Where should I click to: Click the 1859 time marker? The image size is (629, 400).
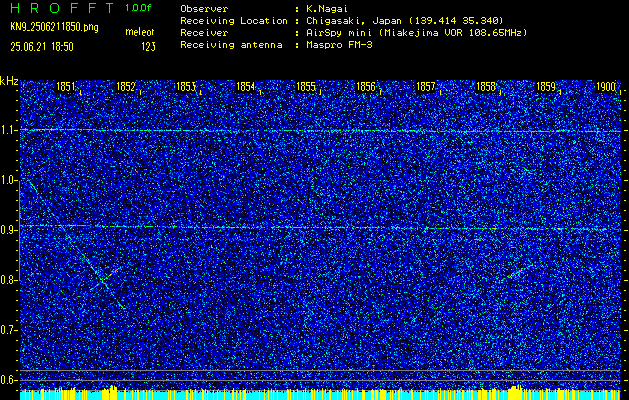546,87
